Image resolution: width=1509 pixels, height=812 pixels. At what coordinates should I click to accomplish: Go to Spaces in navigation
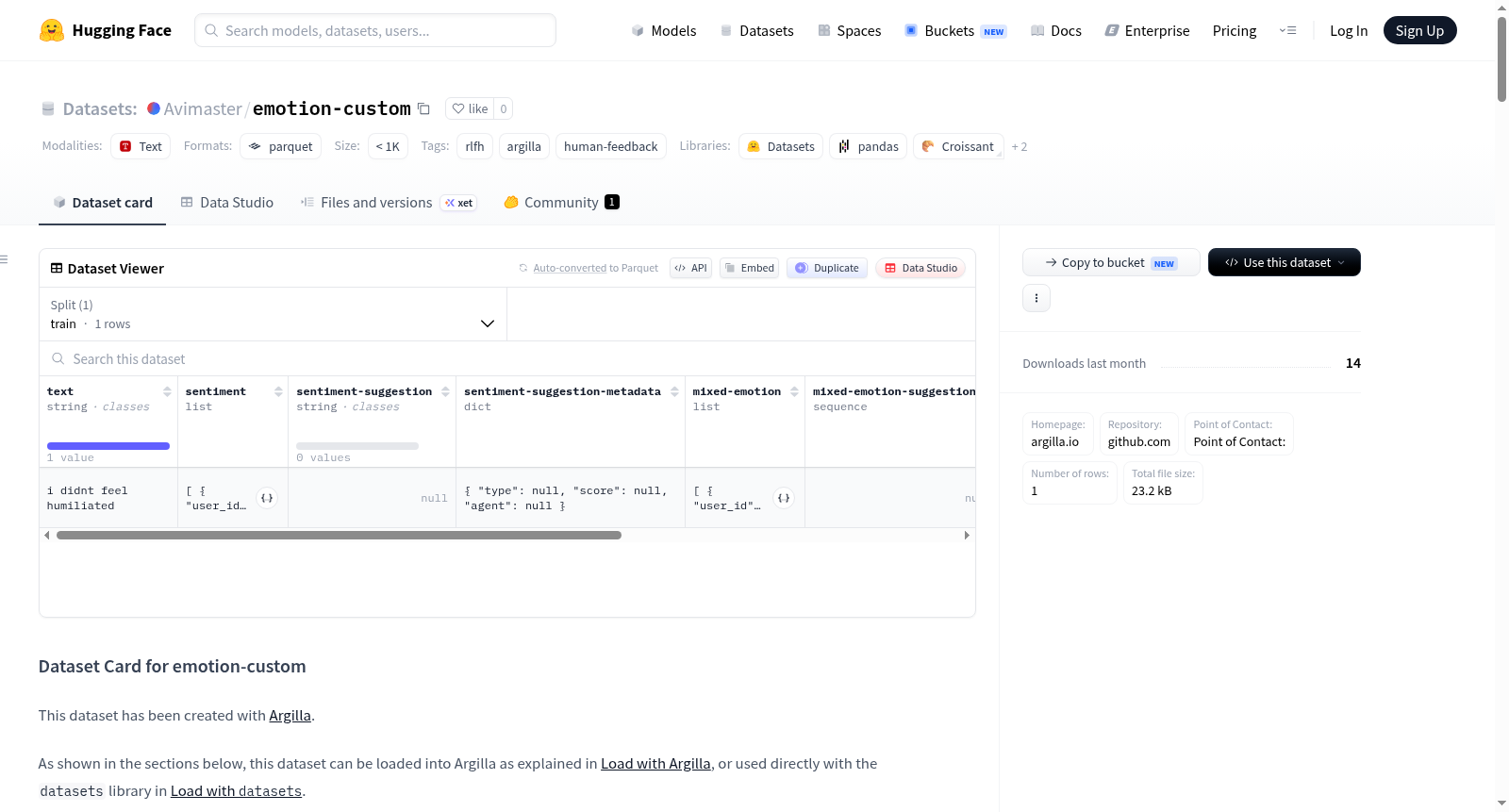click(x=849, y=31)
